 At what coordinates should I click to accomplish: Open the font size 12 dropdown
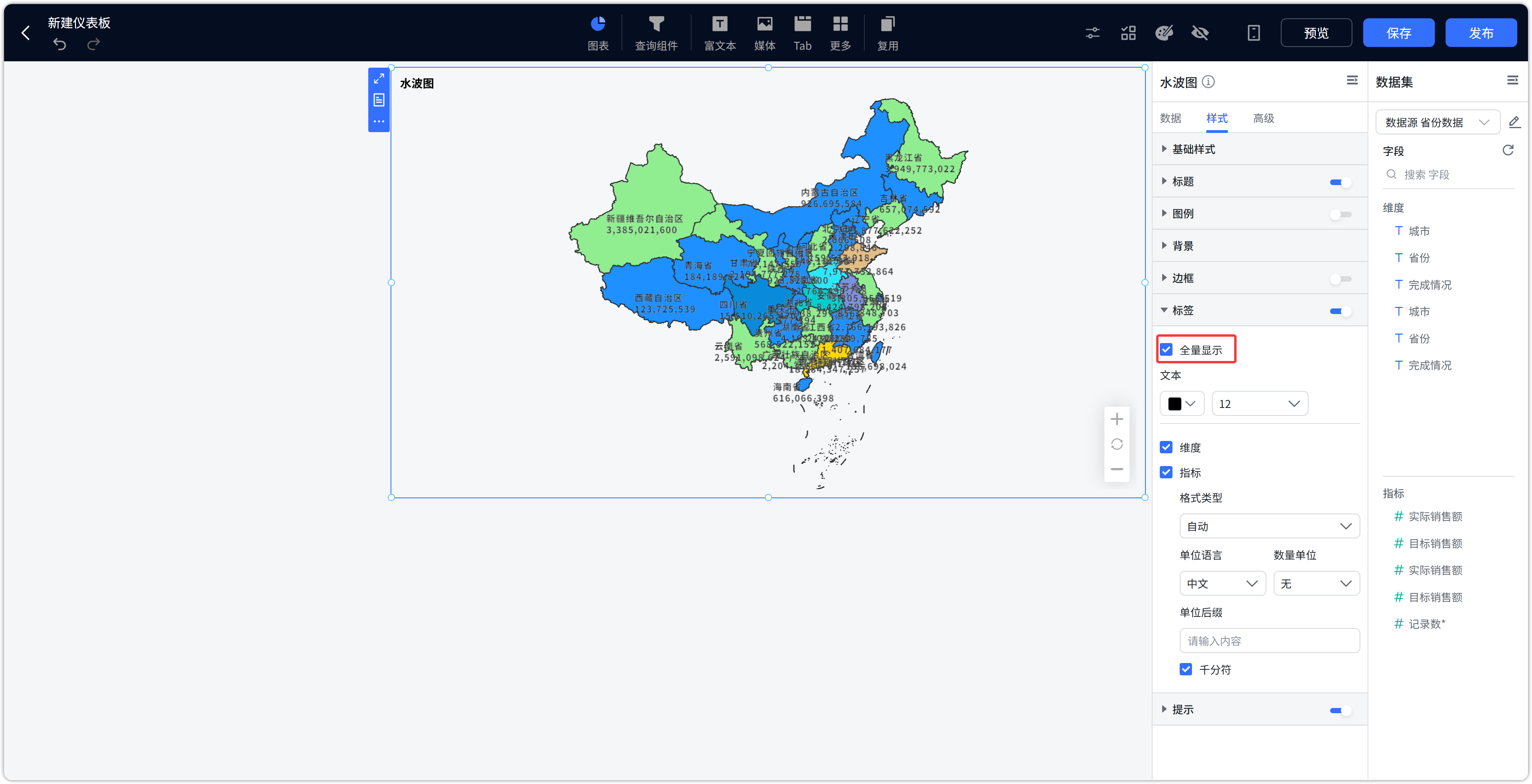(1260, 404)
